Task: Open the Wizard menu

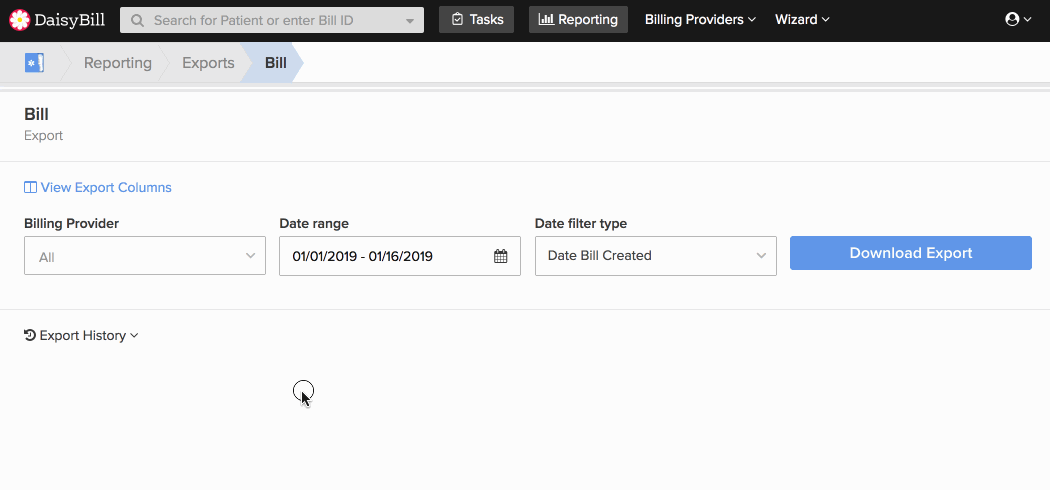Action: (x=802, y=19)
